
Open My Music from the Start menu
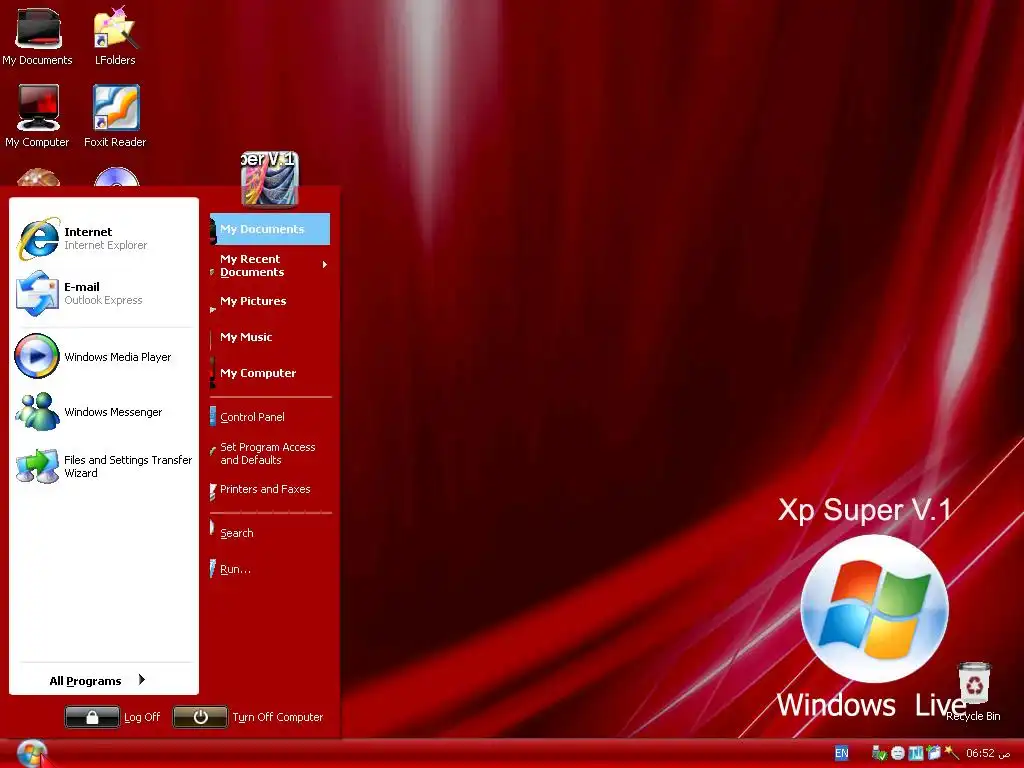270,337
